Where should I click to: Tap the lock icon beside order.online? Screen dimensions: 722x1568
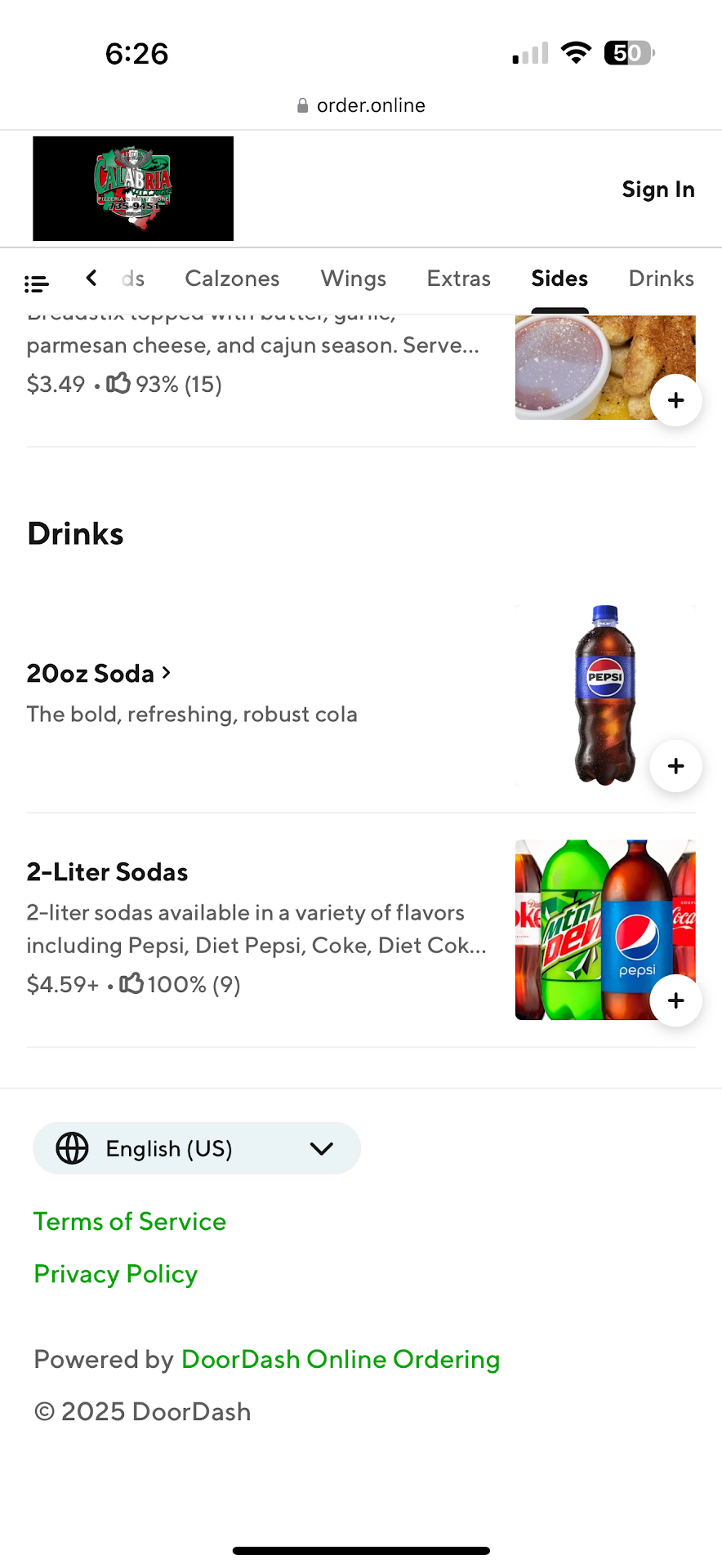302,106
